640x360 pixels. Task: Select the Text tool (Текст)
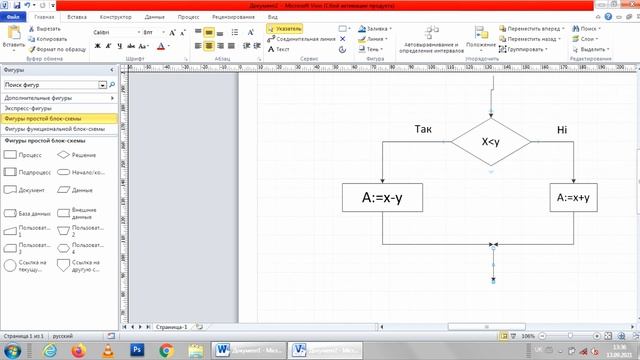pyautogui.click(x=279, y=49)
